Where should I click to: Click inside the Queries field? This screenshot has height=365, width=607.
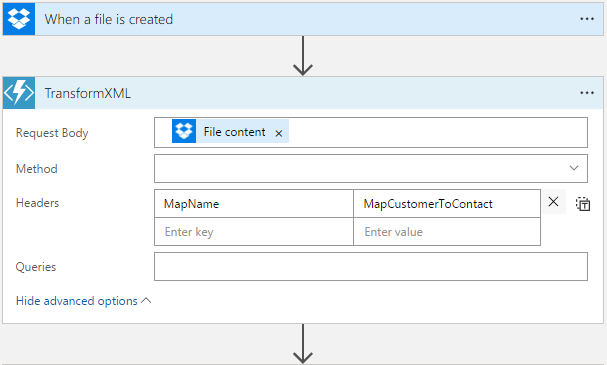click(x=371, y=266)
